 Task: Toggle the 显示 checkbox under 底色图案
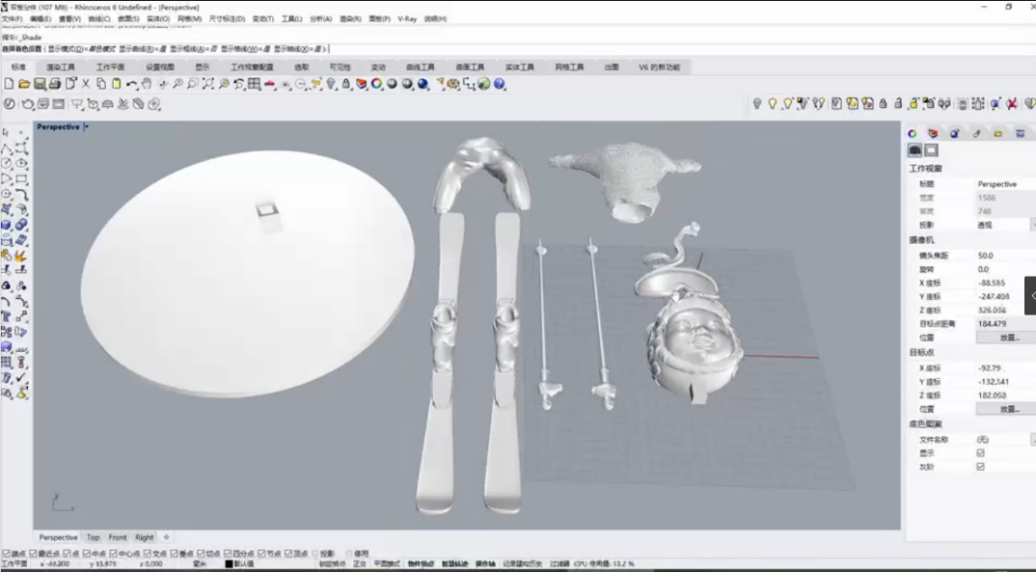[980, 453]
